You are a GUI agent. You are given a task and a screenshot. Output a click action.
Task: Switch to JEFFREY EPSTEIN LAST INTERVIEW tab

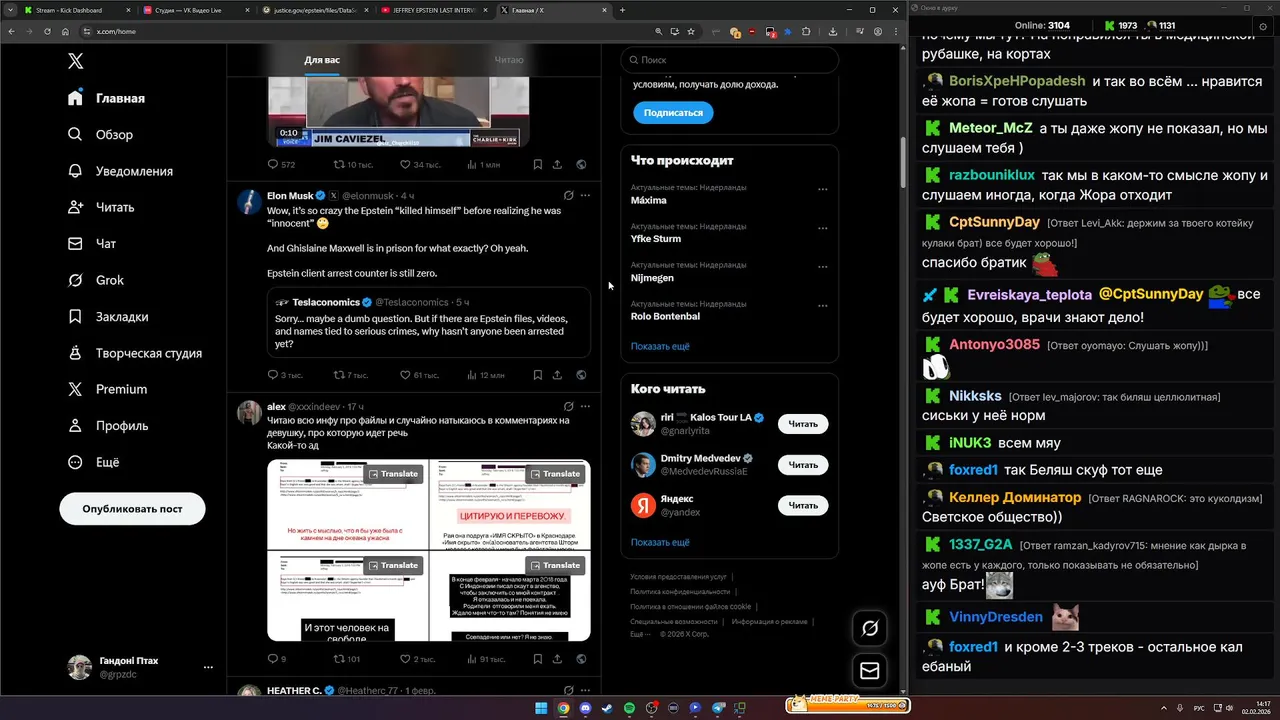(x=435, y=10)
